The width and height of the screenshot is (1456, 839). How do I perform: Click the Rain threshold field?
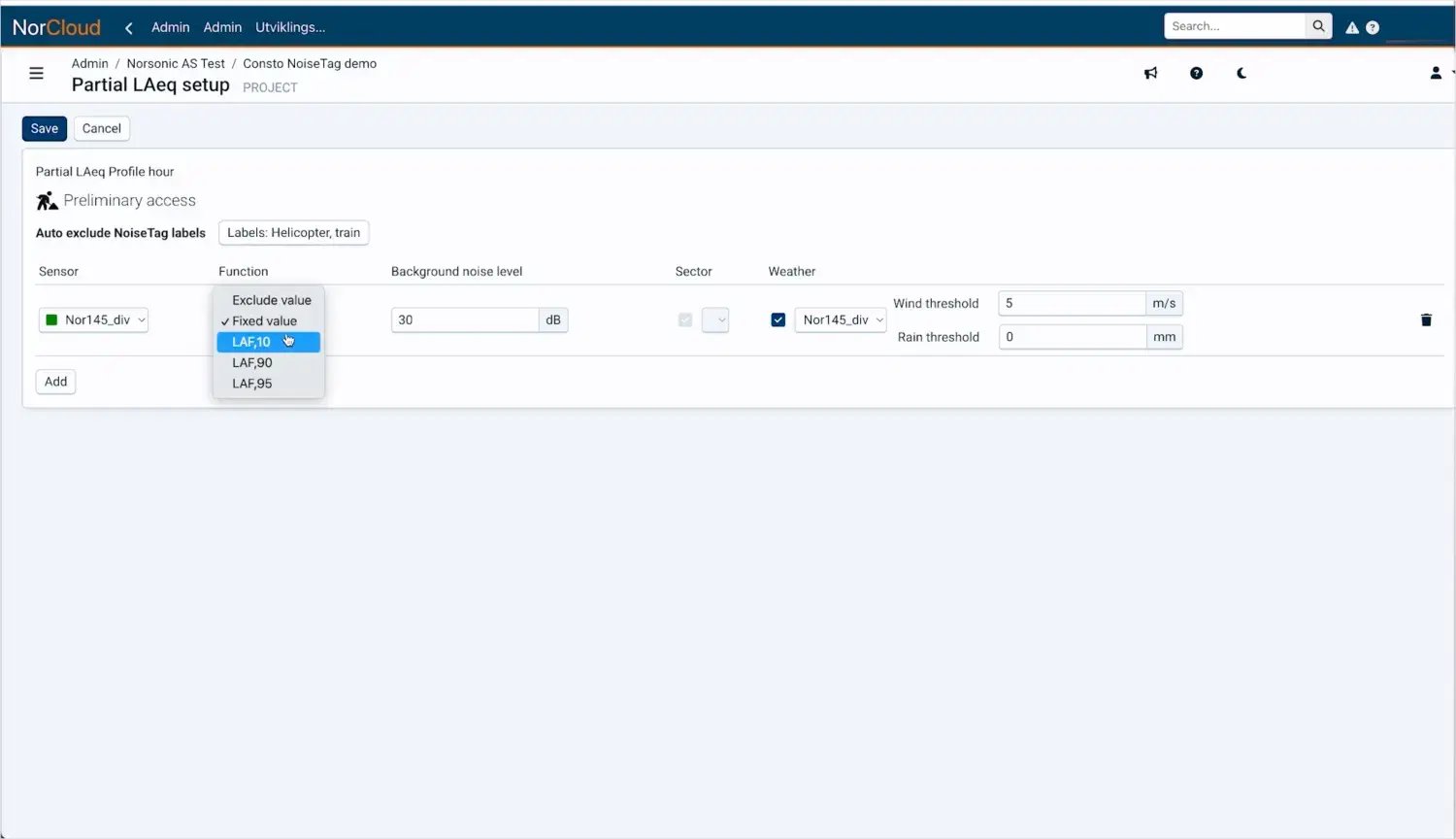tap(1072, 337)
